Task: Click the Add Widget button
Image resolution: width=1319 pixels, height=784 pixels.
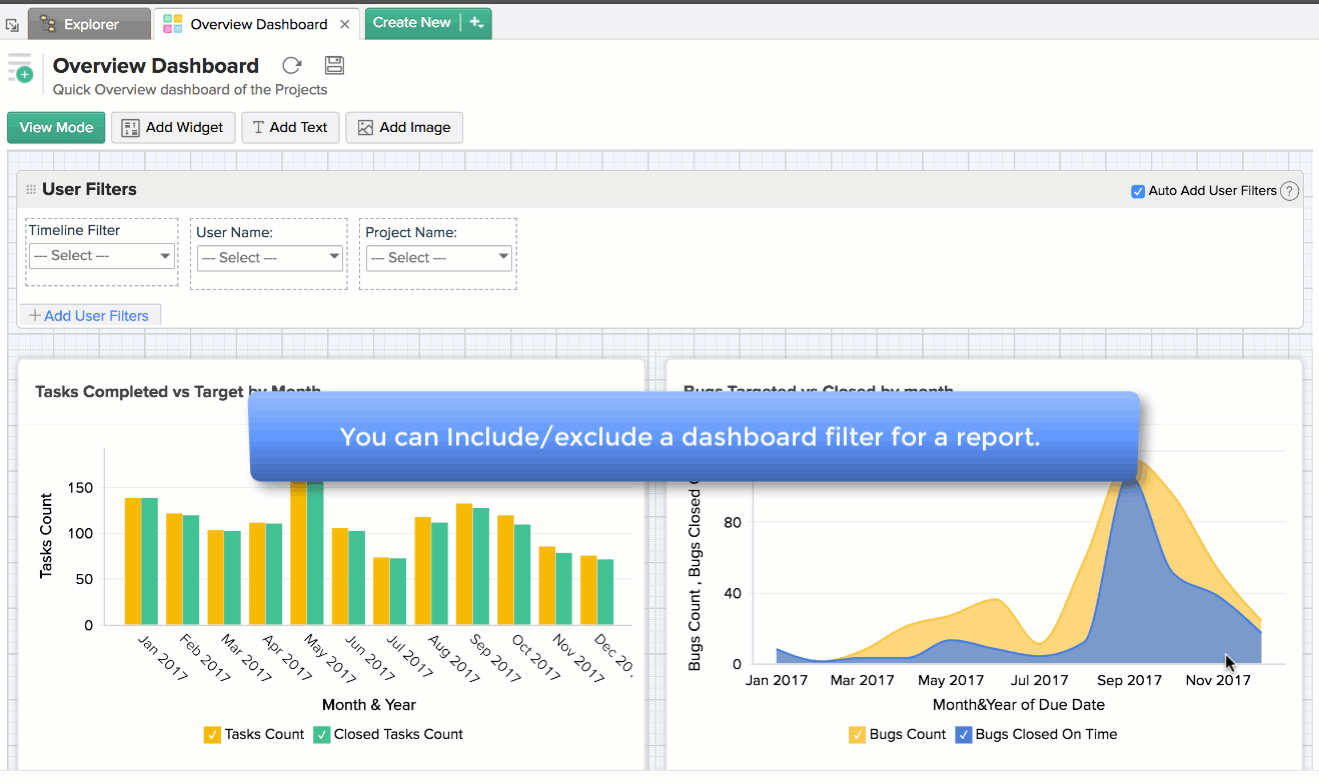Action: pyautogui.click(x=173, y=128)
